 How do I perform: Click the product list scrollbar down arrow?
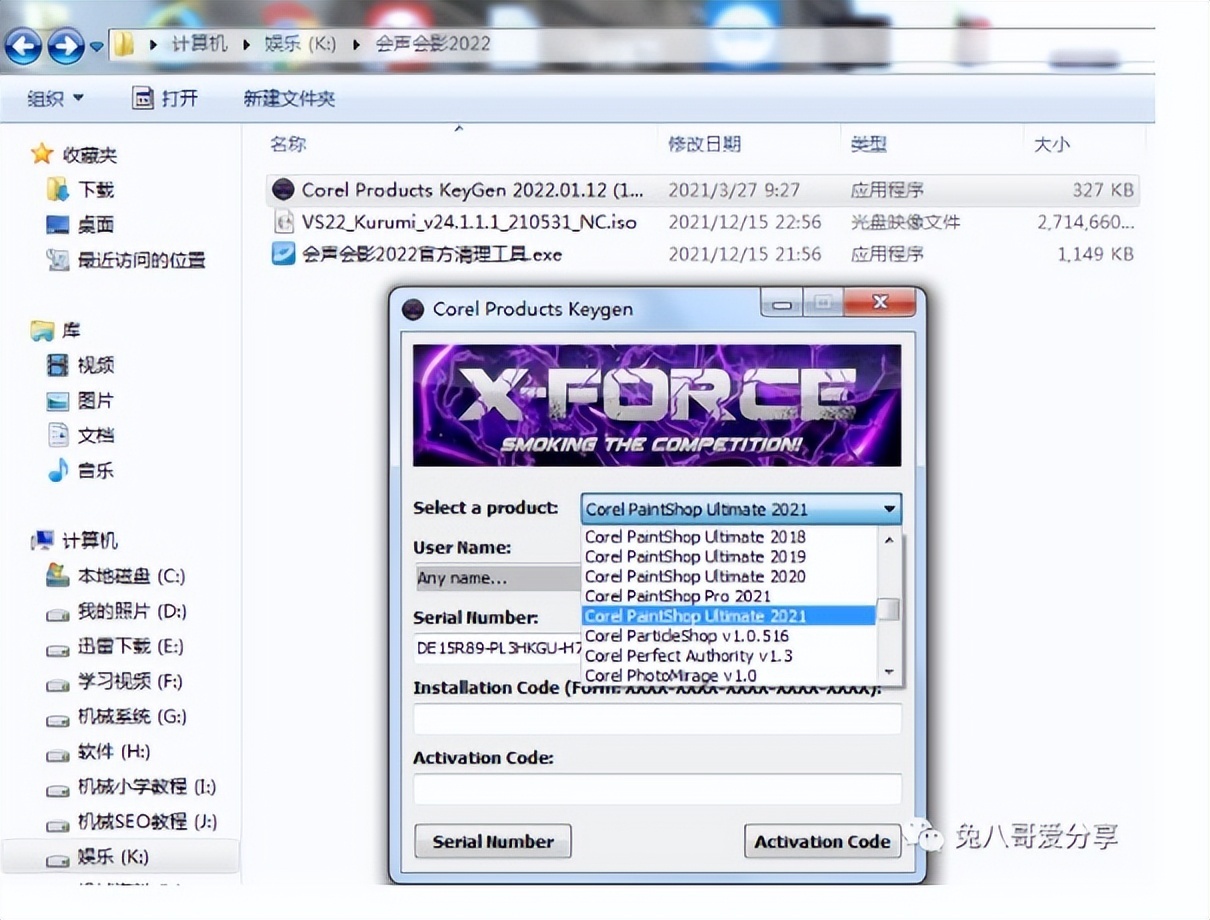click(889, 673)
